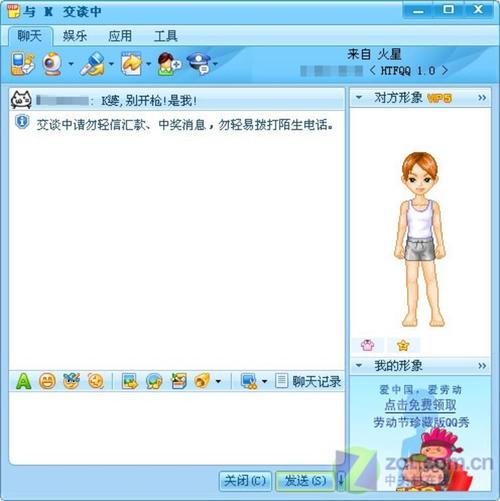Click the 发送(S) button

[305, 481]
